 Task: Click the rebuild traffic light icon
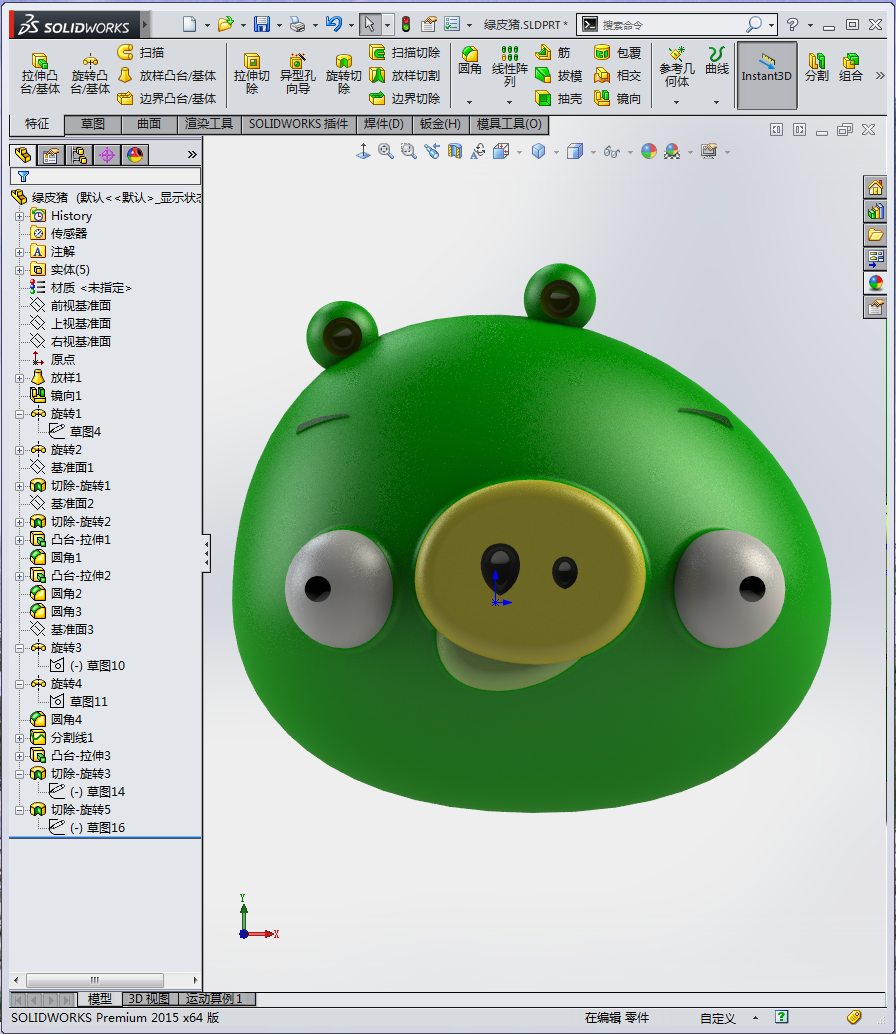(406, 24)
